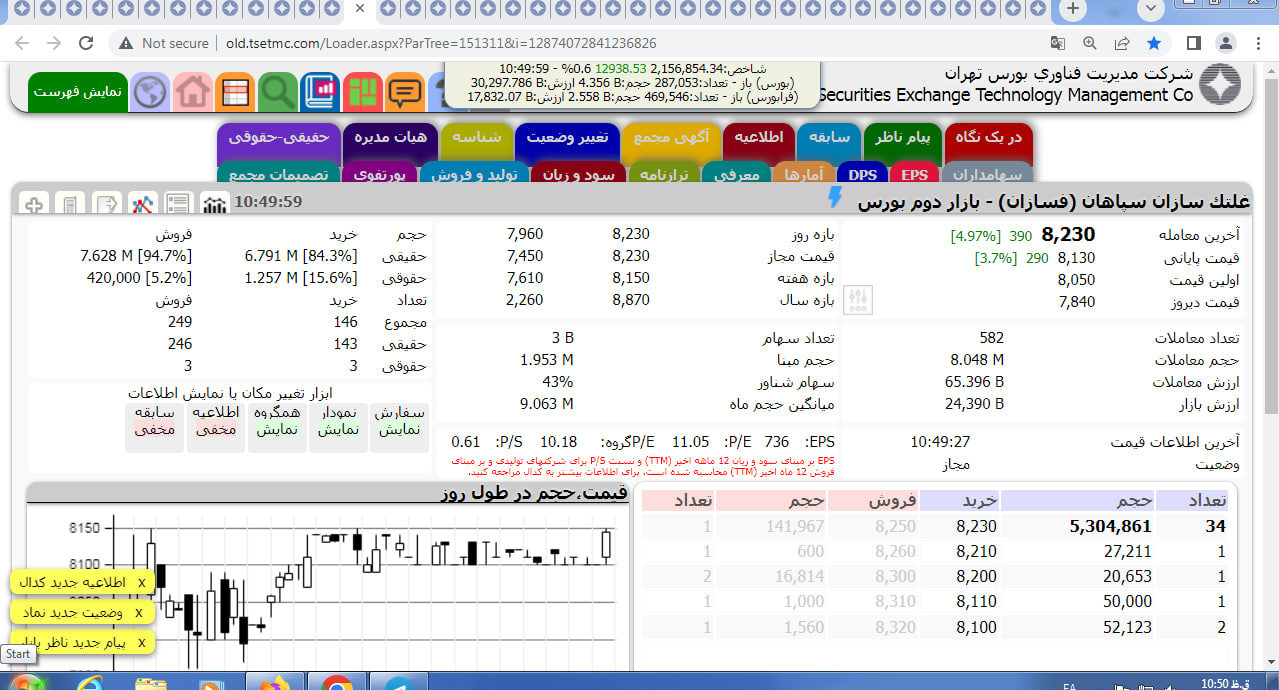
Task: Click the intraday candlestick price chart
Action: [x=326, y=588]
